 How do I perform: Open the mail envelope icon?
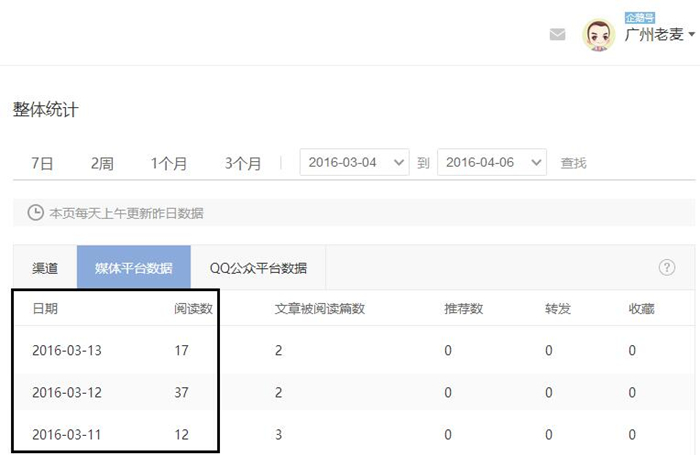coord(557,34)
